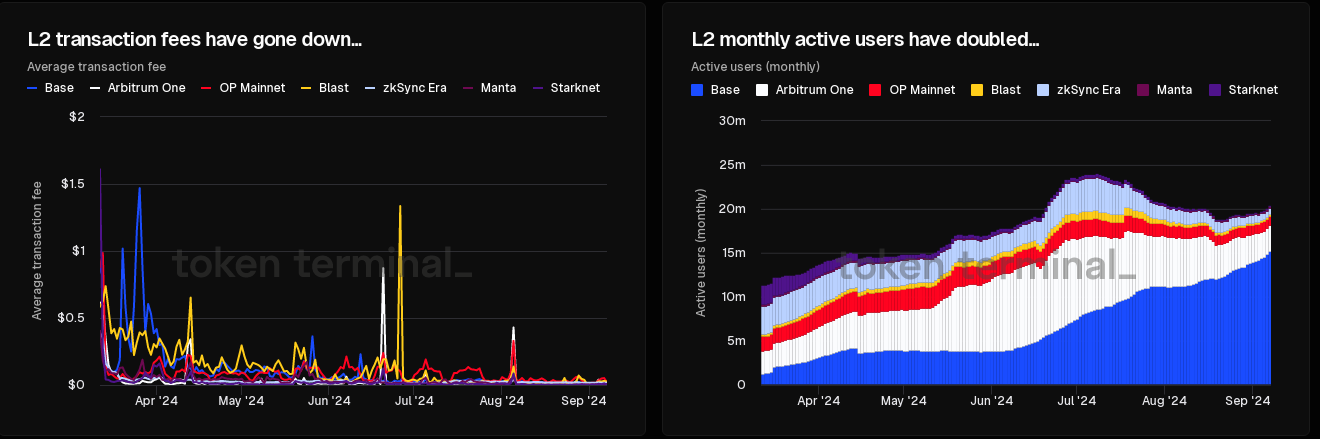Click the Base fee spike peak near $1.5
The width and height of the screenshot is (1320, 439).
point(139,188)
